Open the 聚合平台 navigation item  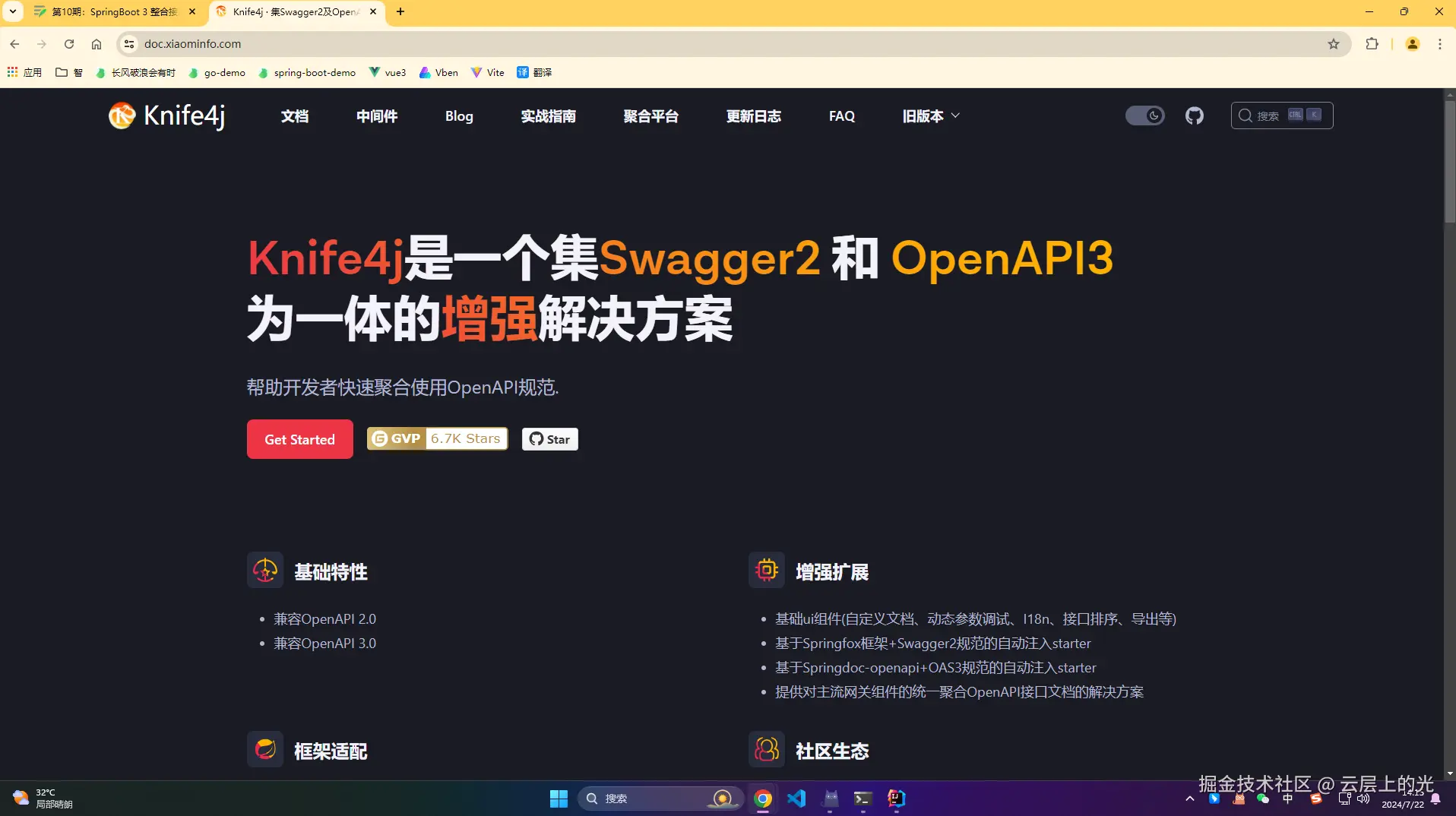click(650, 115)
